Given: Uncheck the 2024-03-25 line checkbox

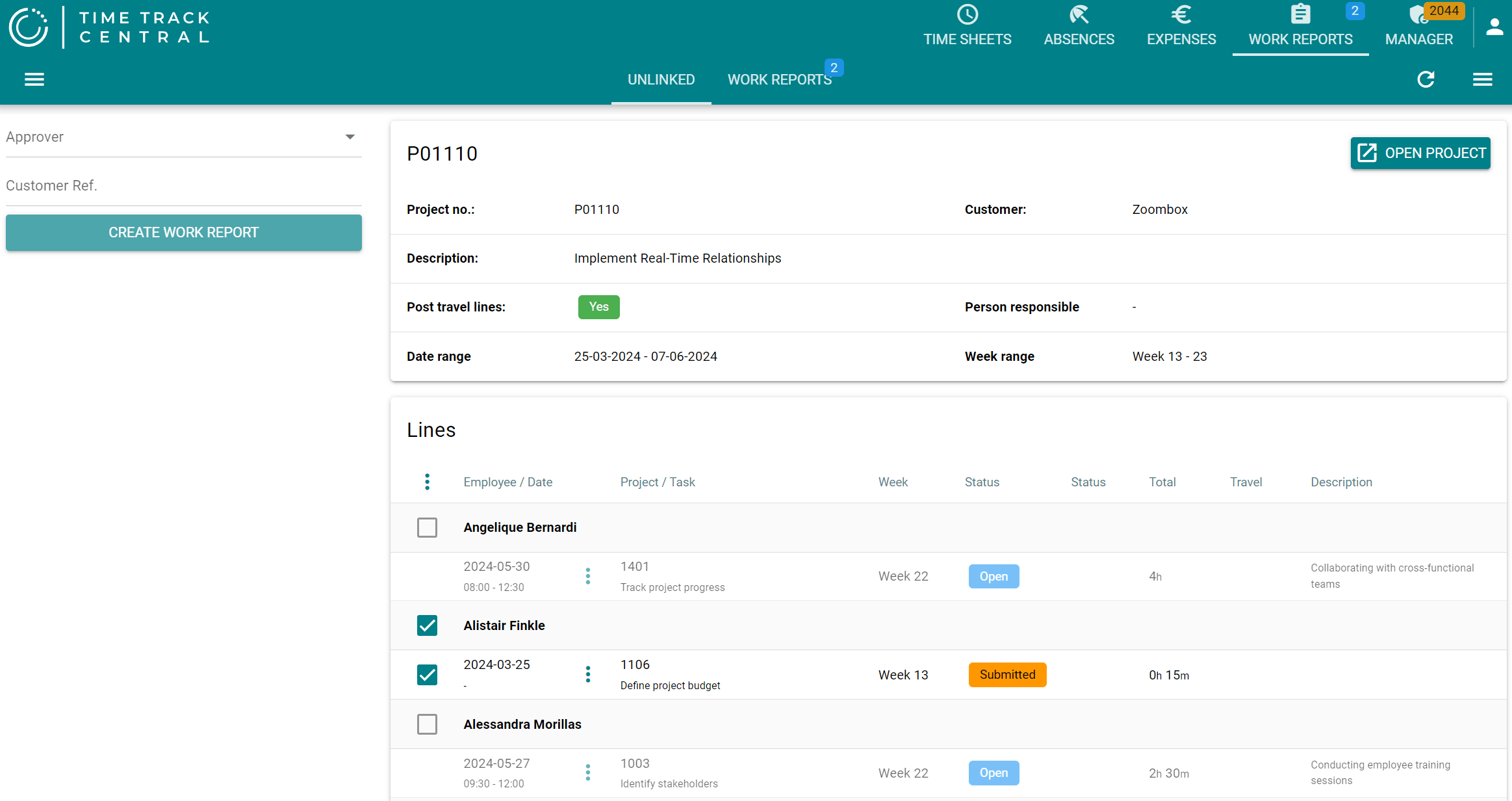Looking at the screenshot, I should point(427,674).
